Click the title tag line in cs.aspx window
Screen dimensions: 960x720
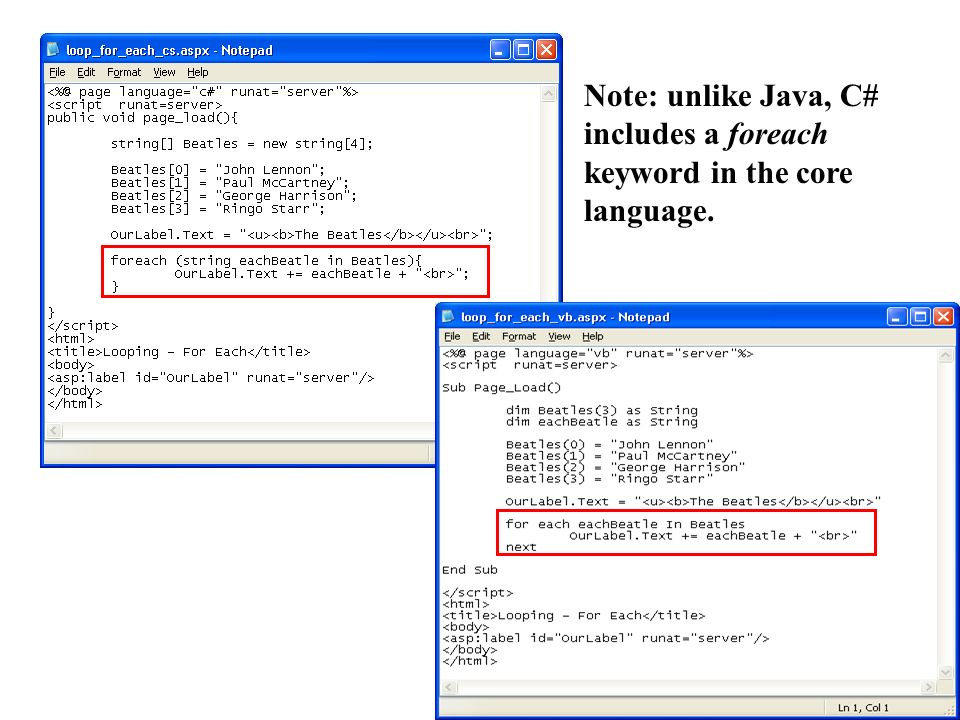tap(179, 352)
